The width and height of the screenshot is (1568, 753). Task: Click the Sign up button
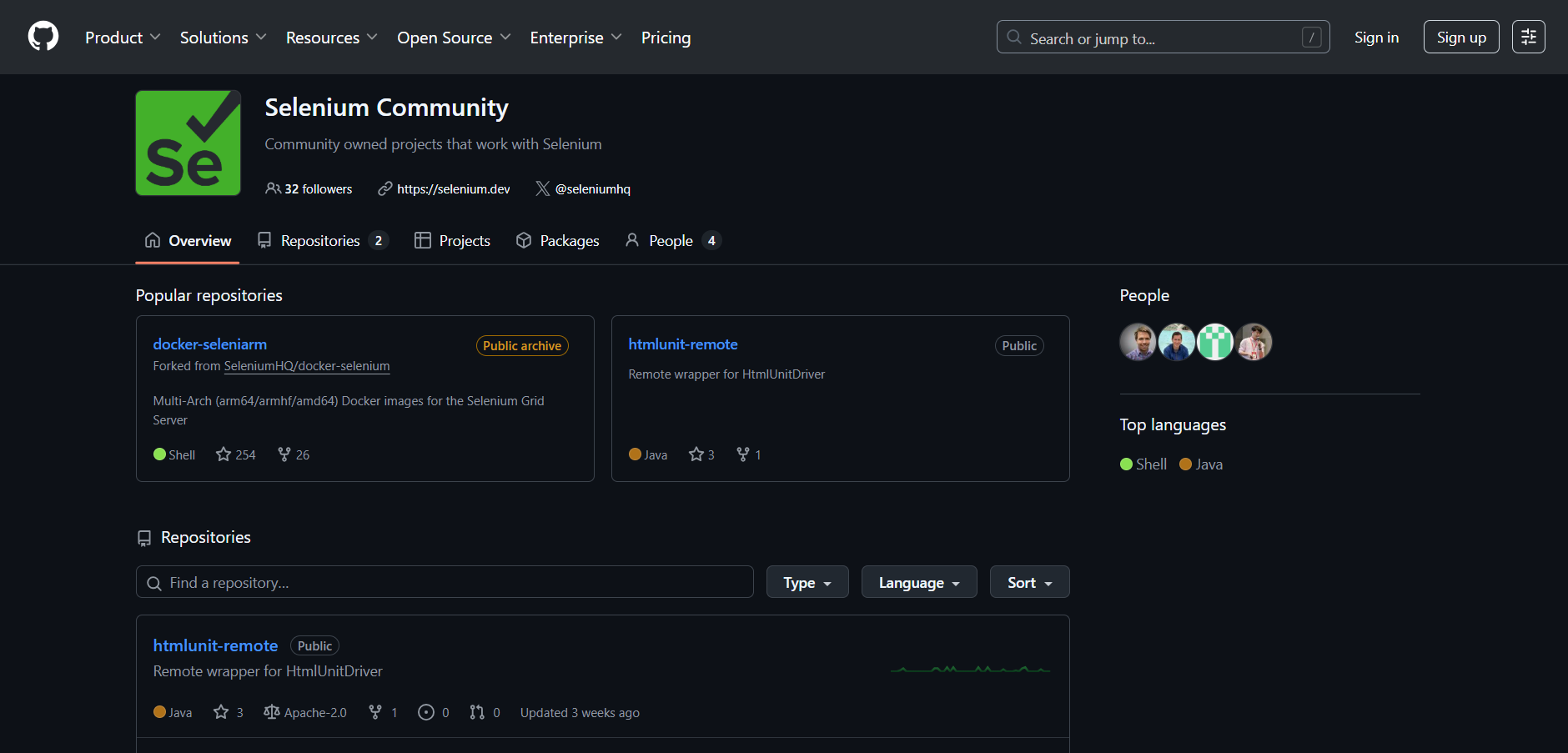1460,37
